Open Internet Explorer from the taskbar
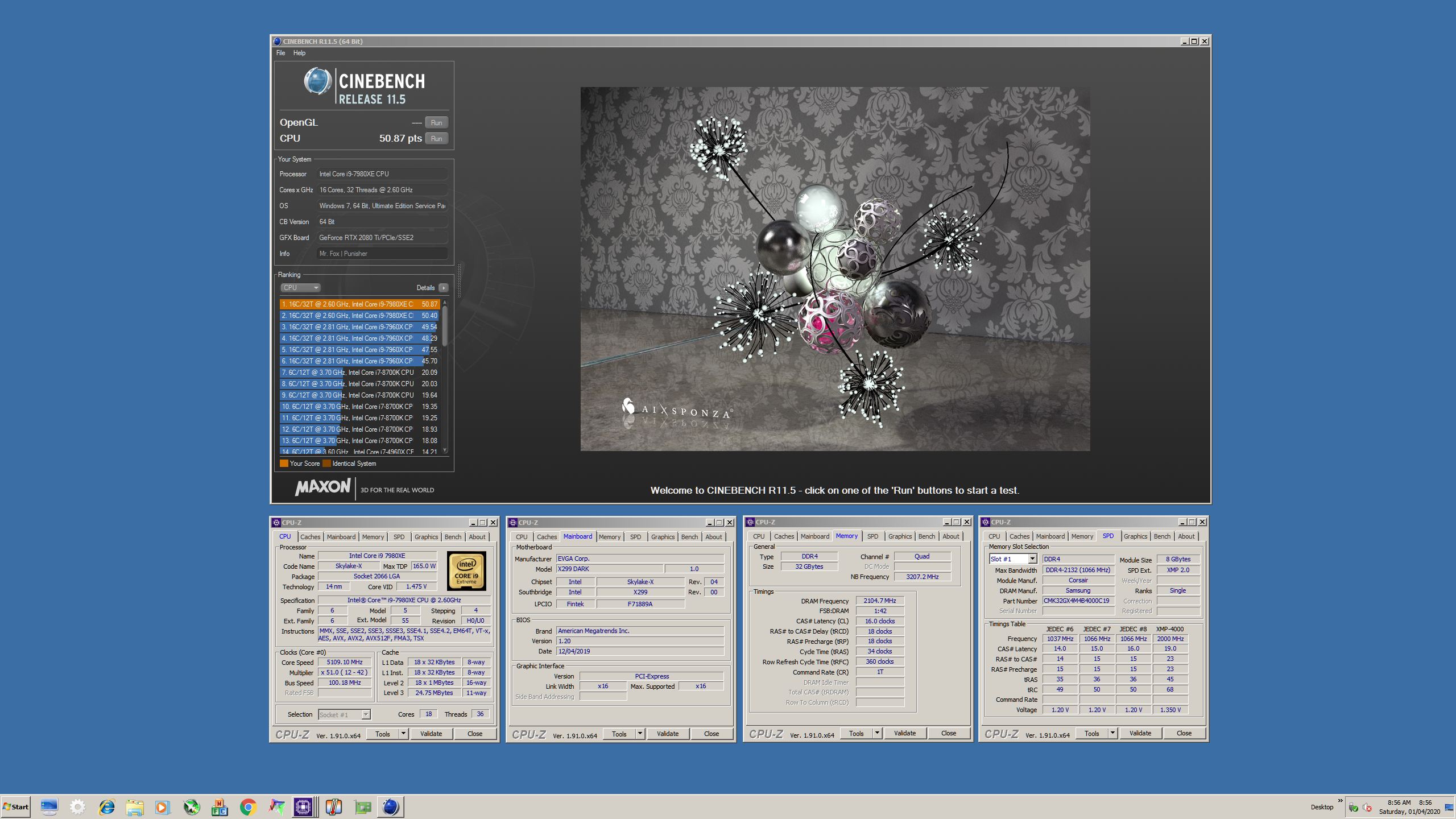1456x819 pixels. pyautogui.click(x=106, y=806)
